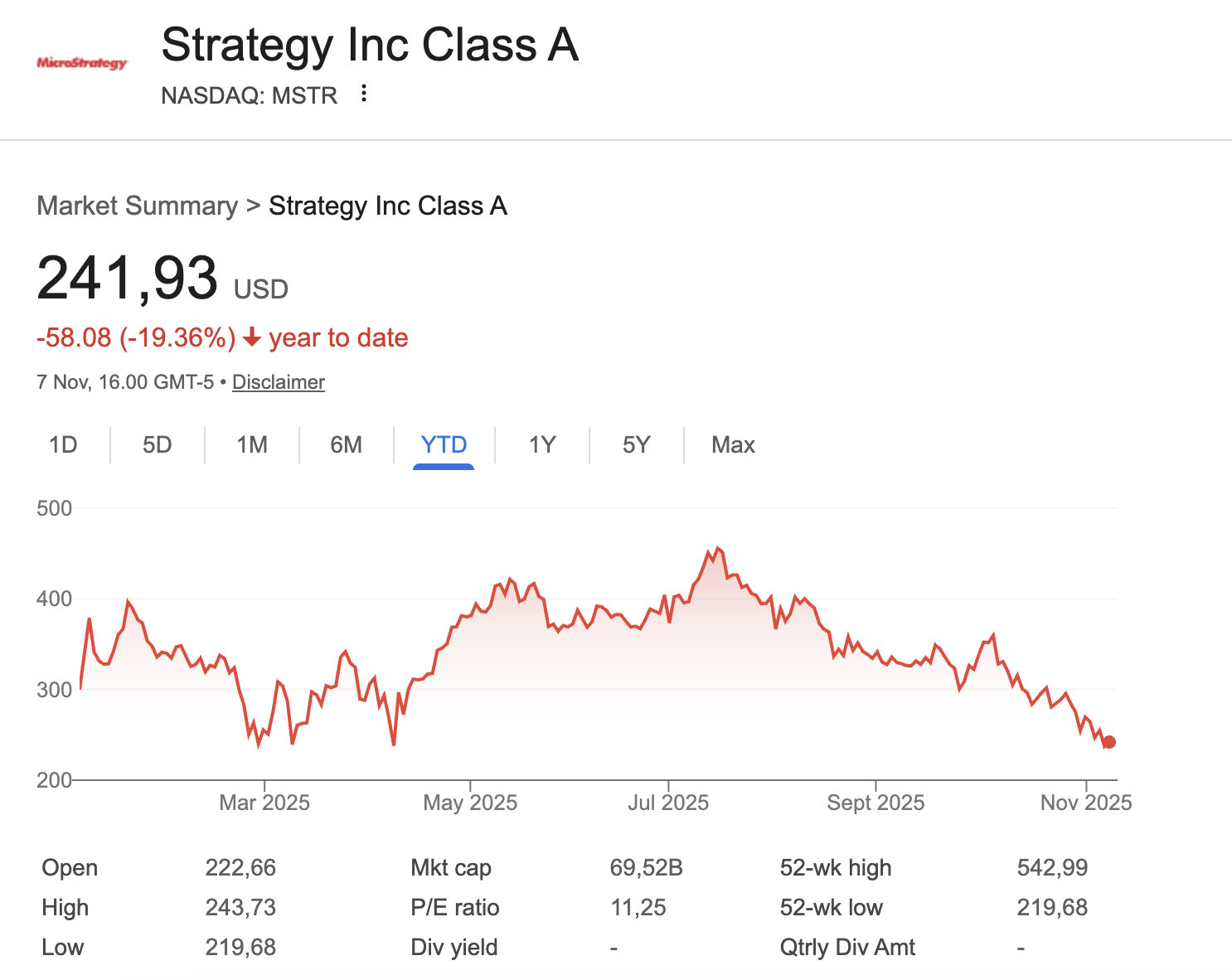Click the Strategy Inc Class A title

pos(370,45)
